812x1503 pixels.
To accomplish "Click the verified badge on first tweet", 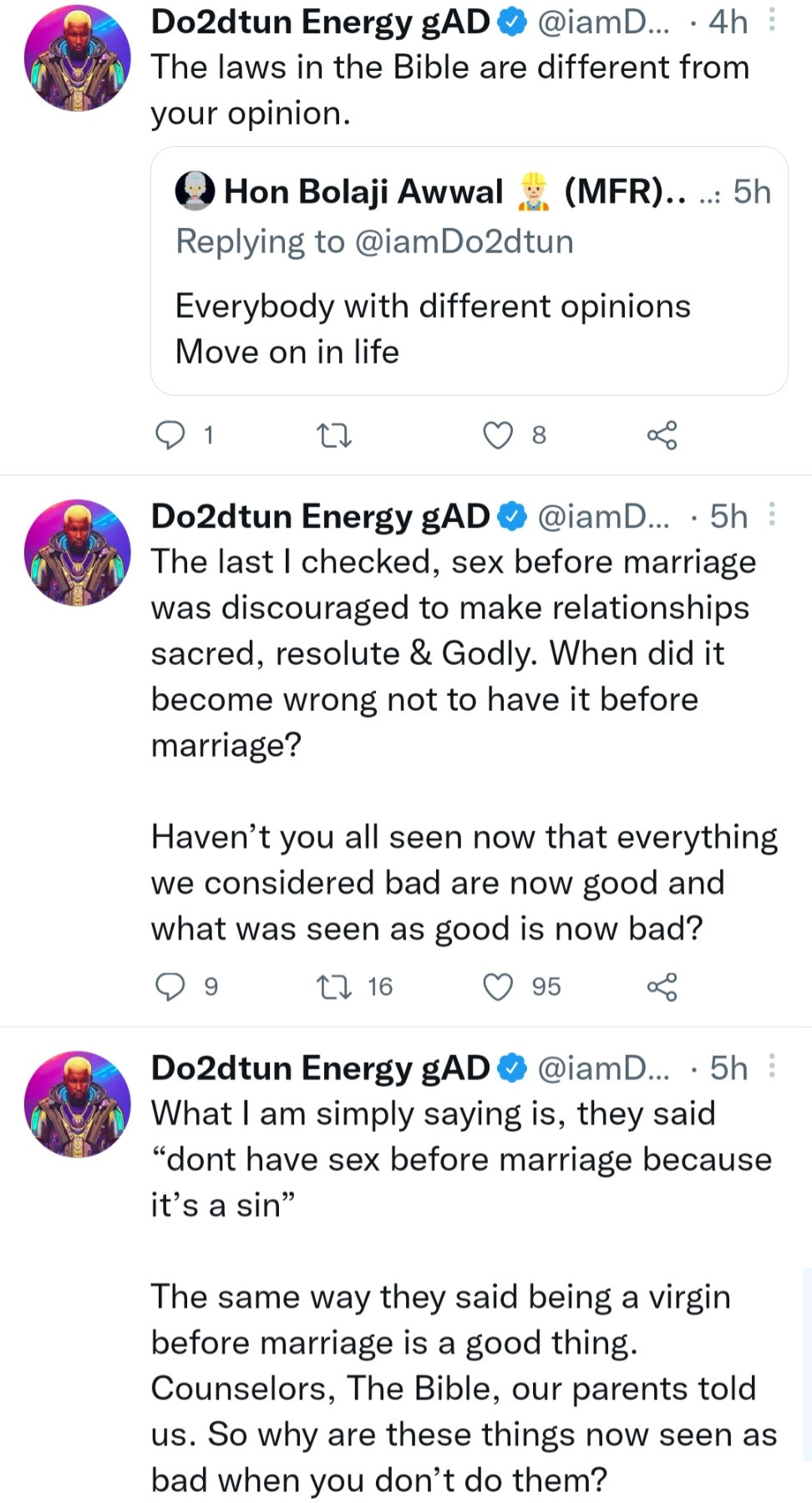I will (x=512, y=23).
